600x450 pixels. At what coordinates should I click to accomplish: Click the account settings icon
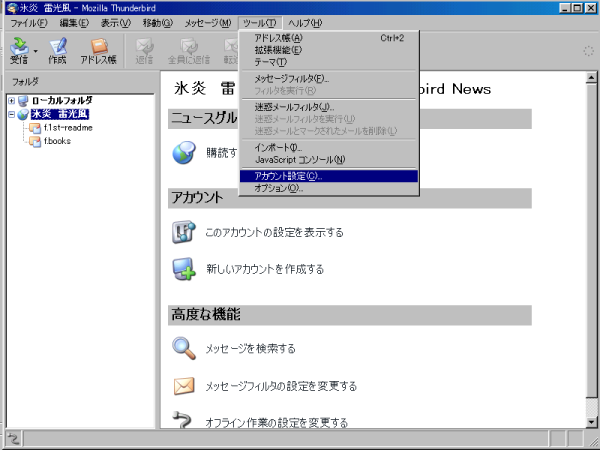(x=184, y=232)
